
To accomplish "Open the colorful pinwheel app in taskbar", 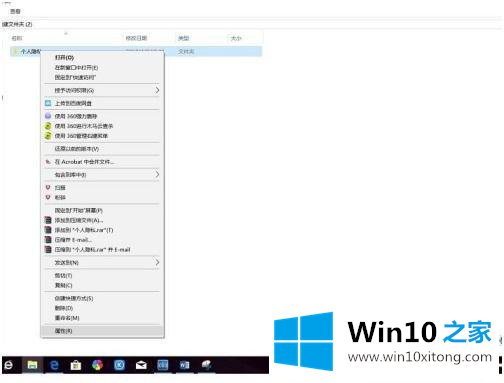I will click(98, 365).
